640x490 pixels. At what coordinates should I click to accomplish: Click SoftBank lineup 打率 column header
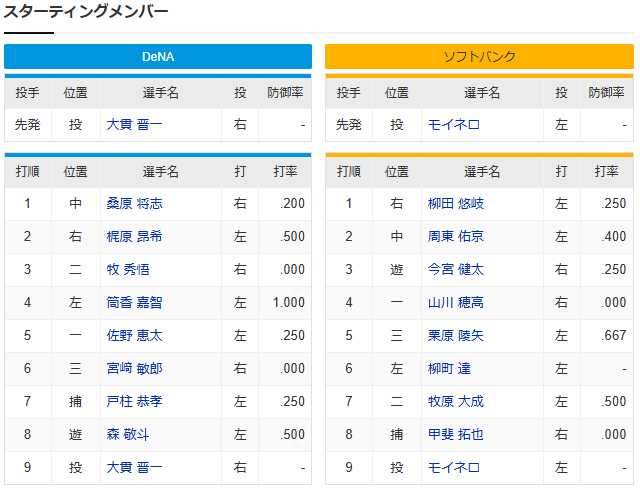[x=607, y=172]
